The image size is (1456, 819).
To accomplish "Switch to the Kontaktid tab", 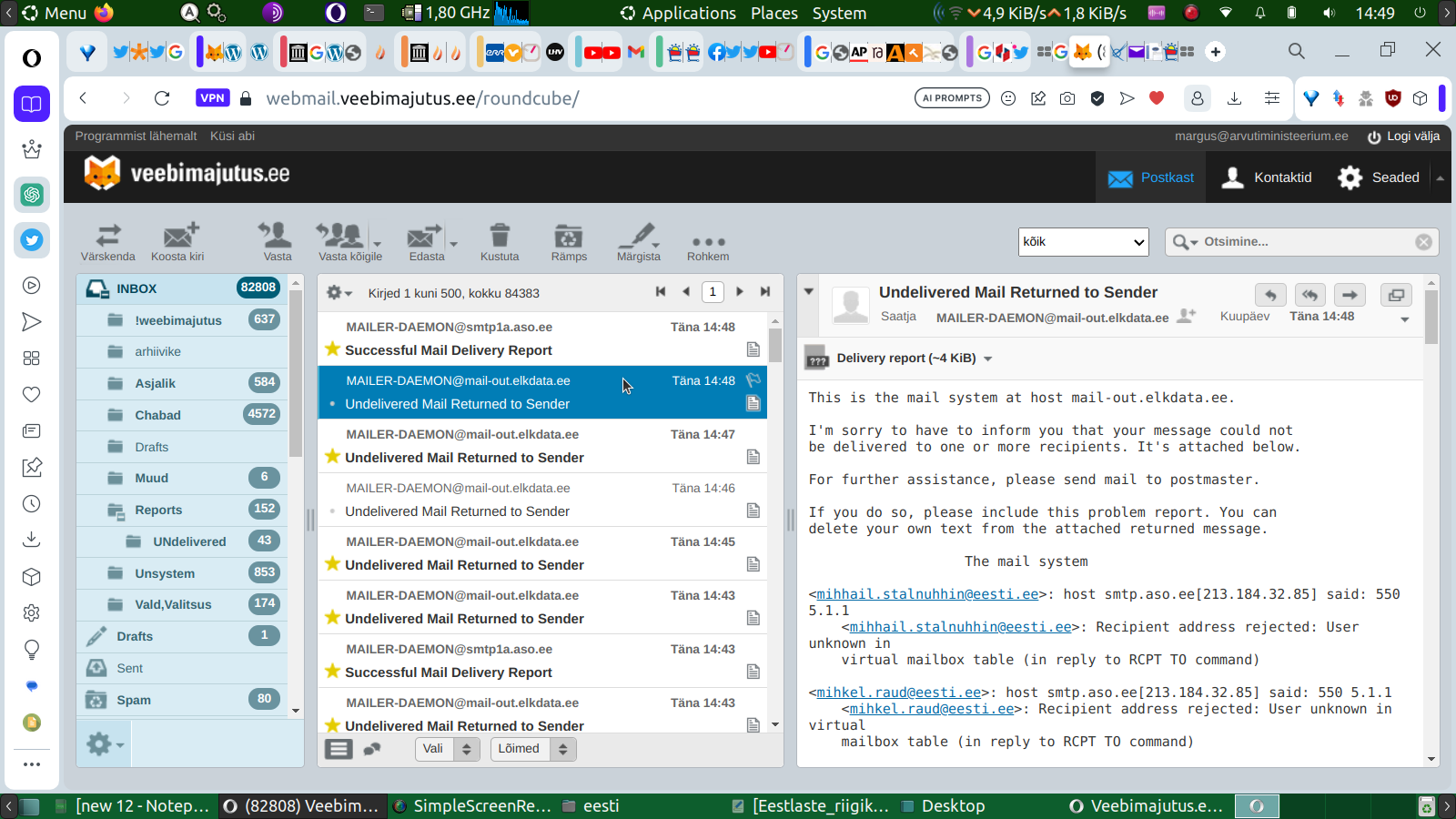I will [1267, 177].
